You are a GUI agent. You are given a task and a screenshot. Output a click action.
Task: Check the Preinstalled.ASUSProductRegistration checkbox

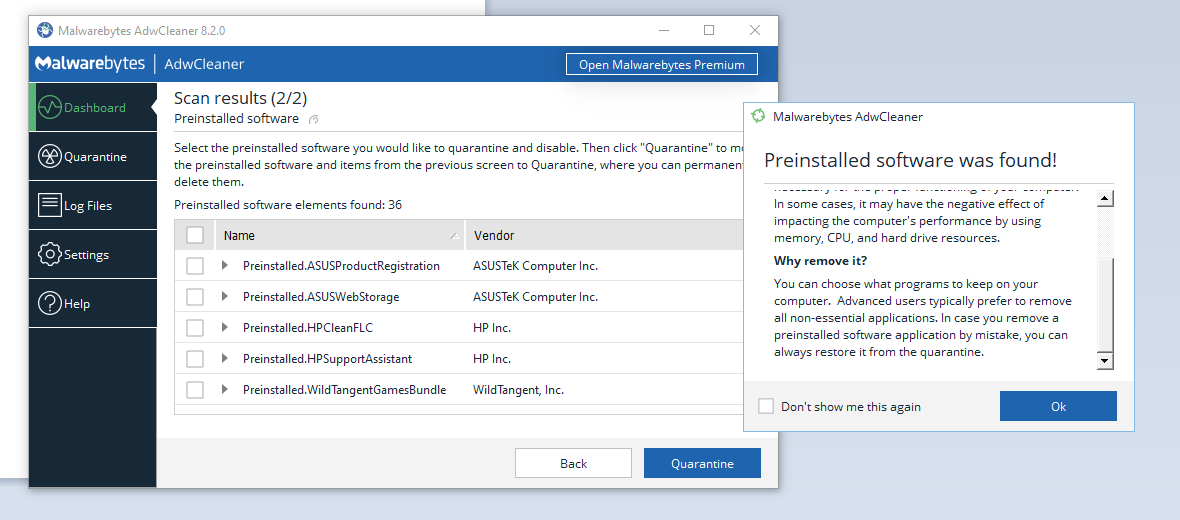(195, 266)
